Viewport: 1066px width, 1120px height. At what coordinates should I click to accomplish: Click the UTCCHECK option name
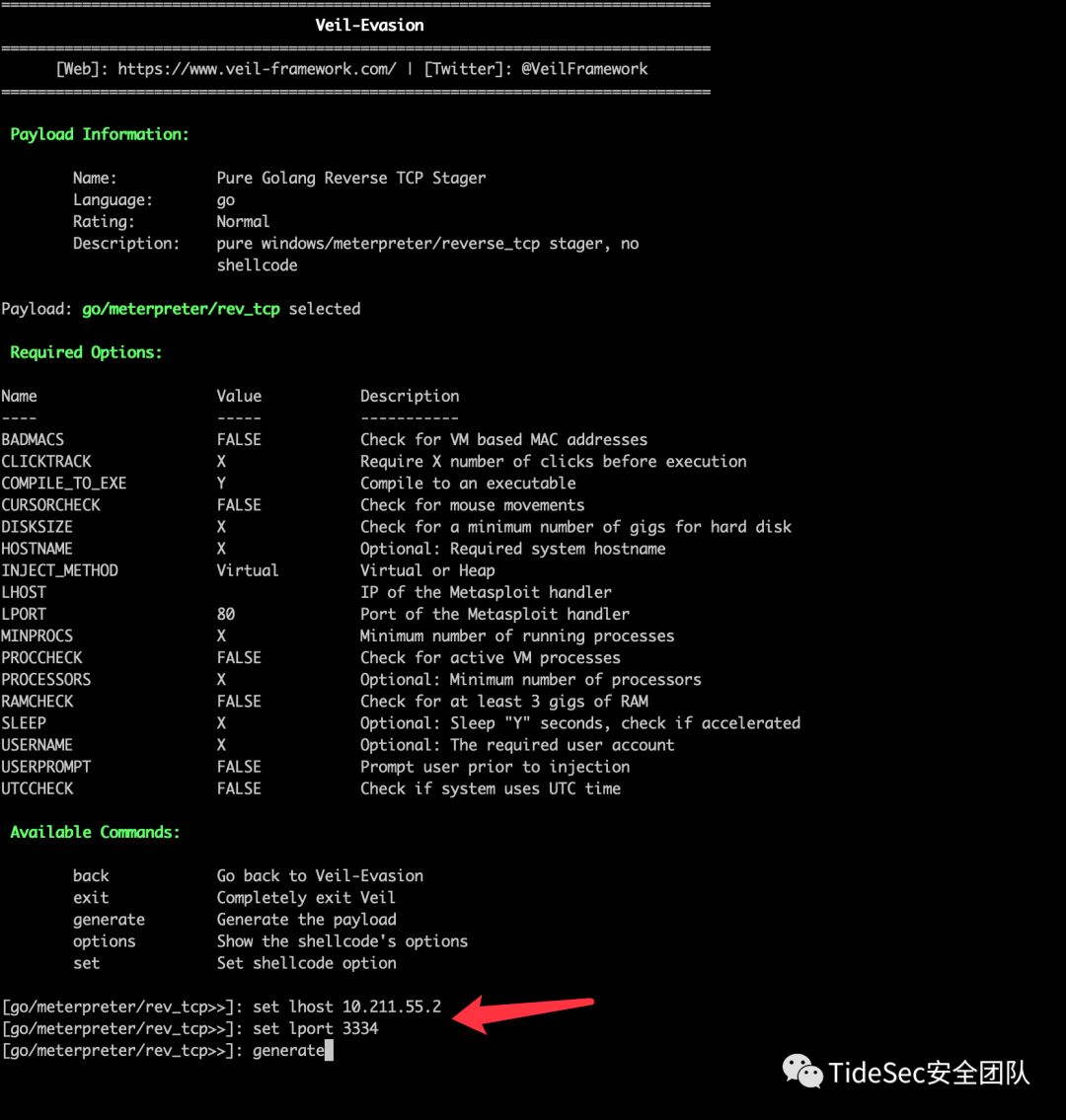click(x=37, y=788)
